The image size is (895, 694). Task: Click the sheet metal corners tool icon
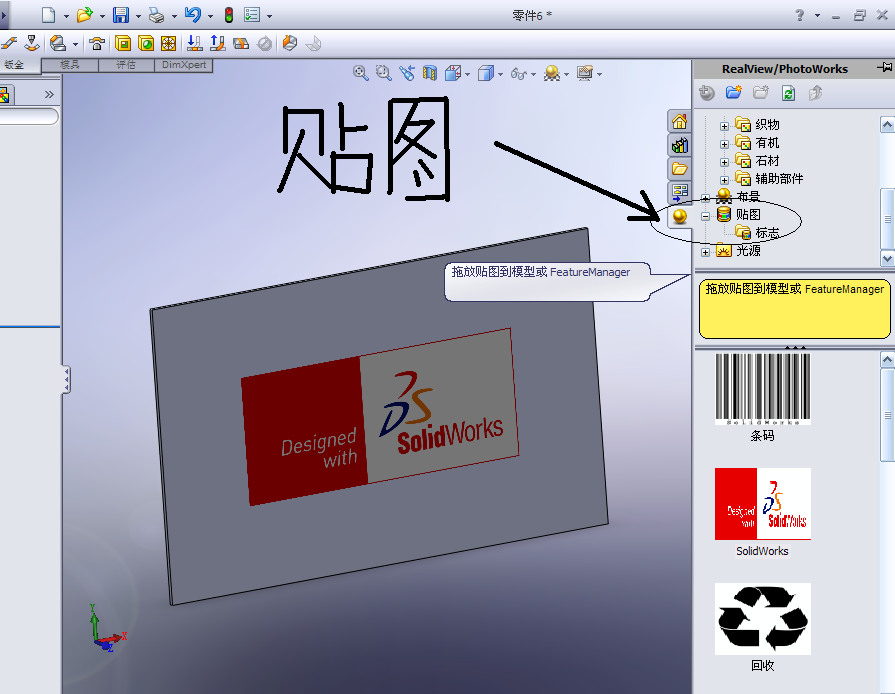58,43
